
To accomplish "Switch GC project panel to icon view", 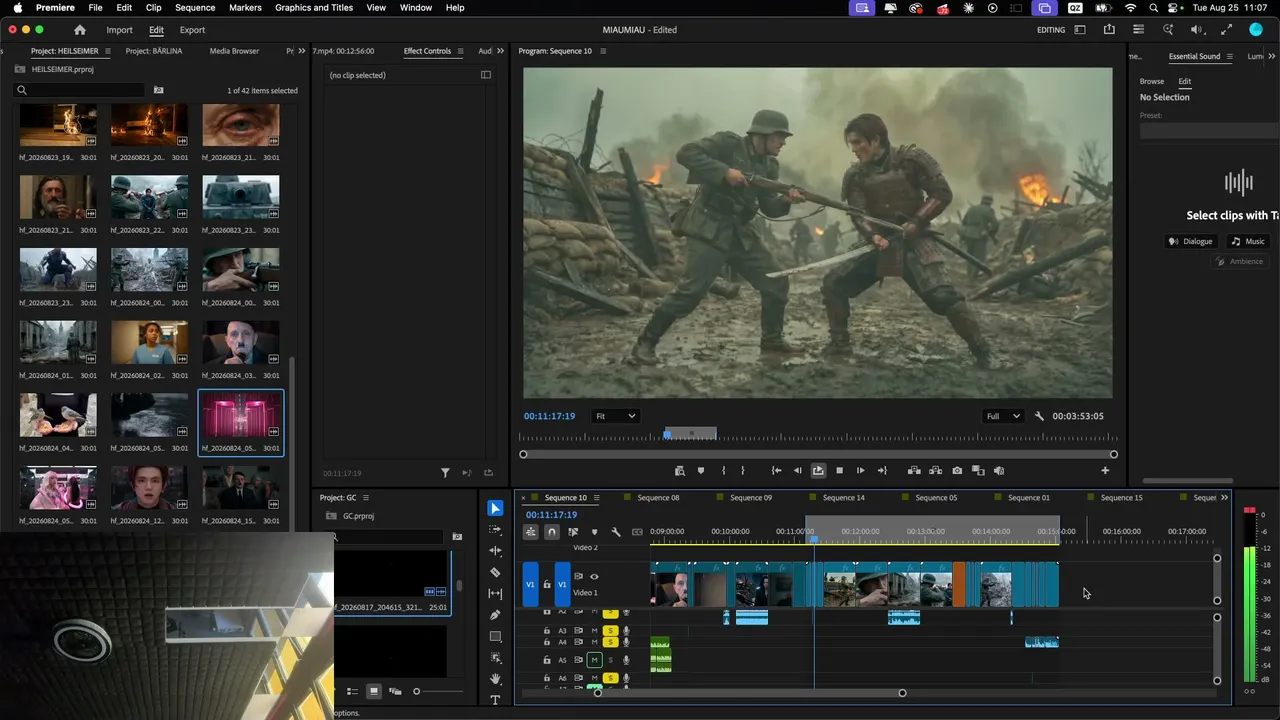I will 374,691.
